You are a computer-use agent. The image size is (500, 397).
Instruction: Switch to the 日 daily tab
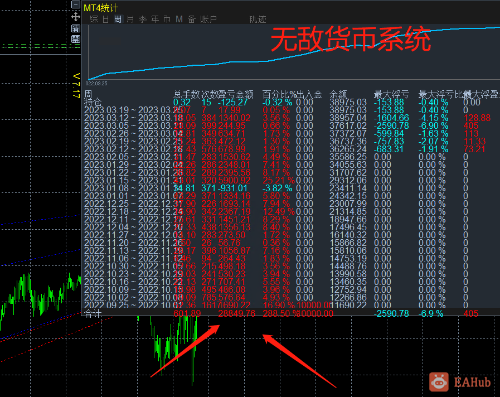click(x=106, y=19)
